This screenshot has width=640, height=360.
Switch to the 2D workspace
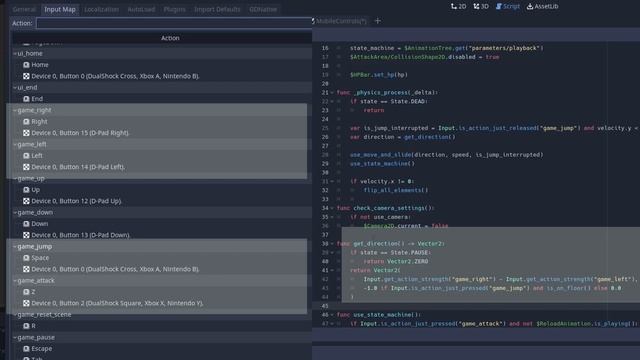tap(458, 7)
